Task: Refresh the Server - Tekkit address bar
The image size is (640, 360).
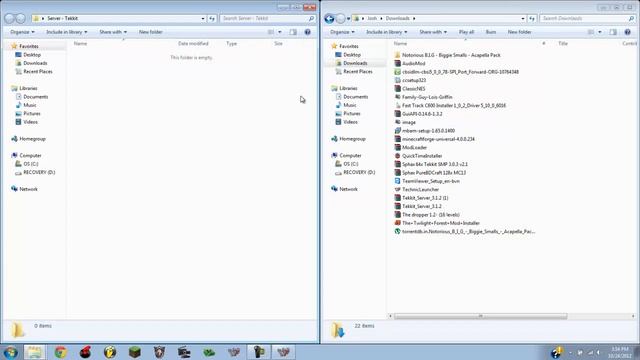Action: coord(212,18)
